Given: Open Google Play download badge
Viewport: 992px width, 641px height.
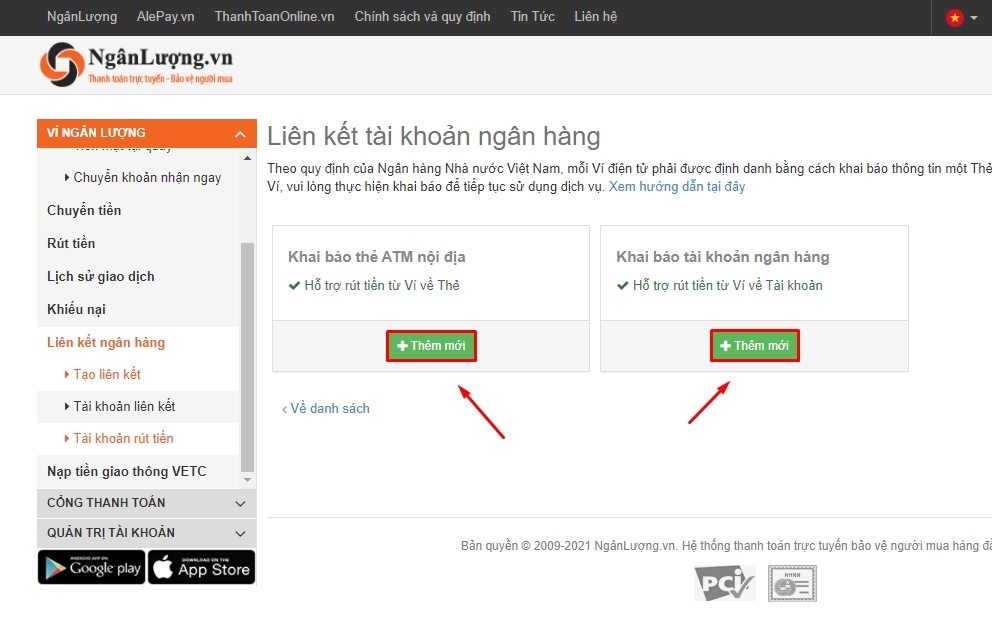Looking at the screenshot, I should coord(92,567).
